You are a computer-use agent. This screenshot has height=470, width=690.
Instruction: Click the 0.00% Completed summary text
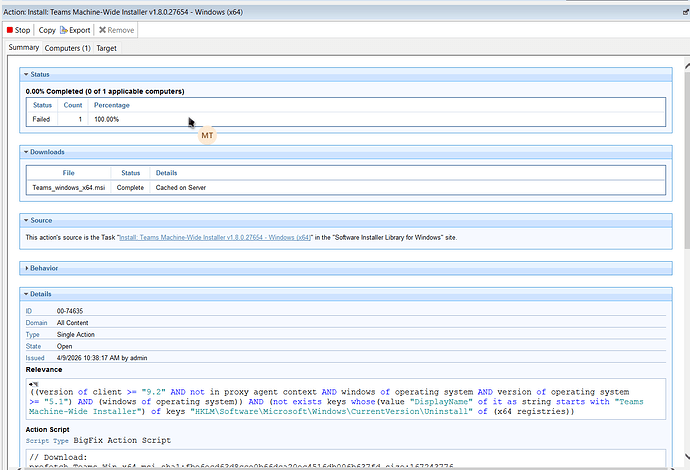tap(105, 92)
